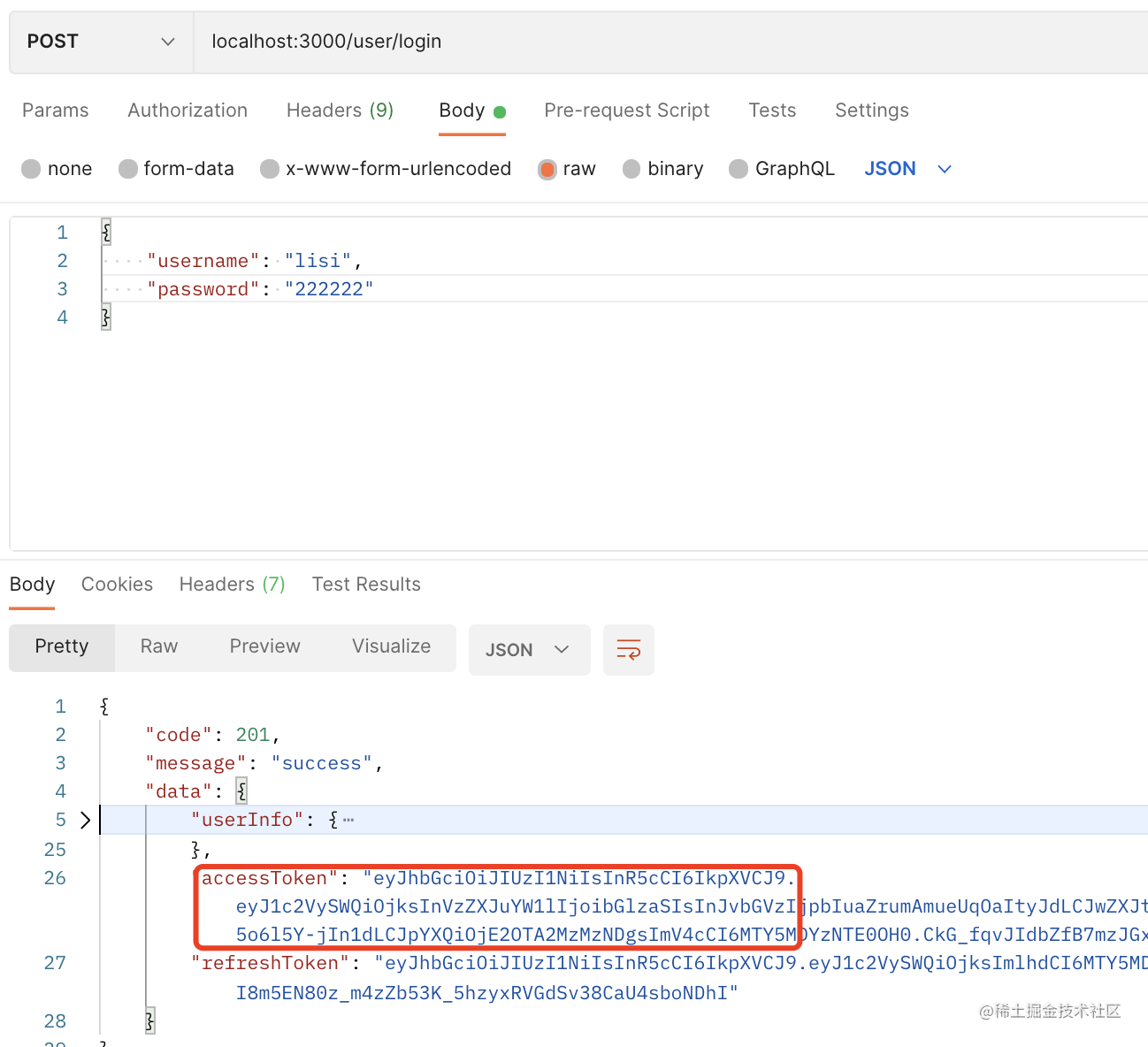The image size is (1148, 1047).
Task: Show the Raw response view
Action: tap(159, 646)
